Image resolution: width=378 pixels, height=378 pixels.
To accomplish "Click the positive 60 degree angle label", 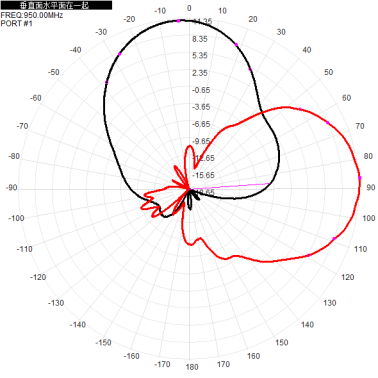I will pyautogui.click(x=347, y=98).
